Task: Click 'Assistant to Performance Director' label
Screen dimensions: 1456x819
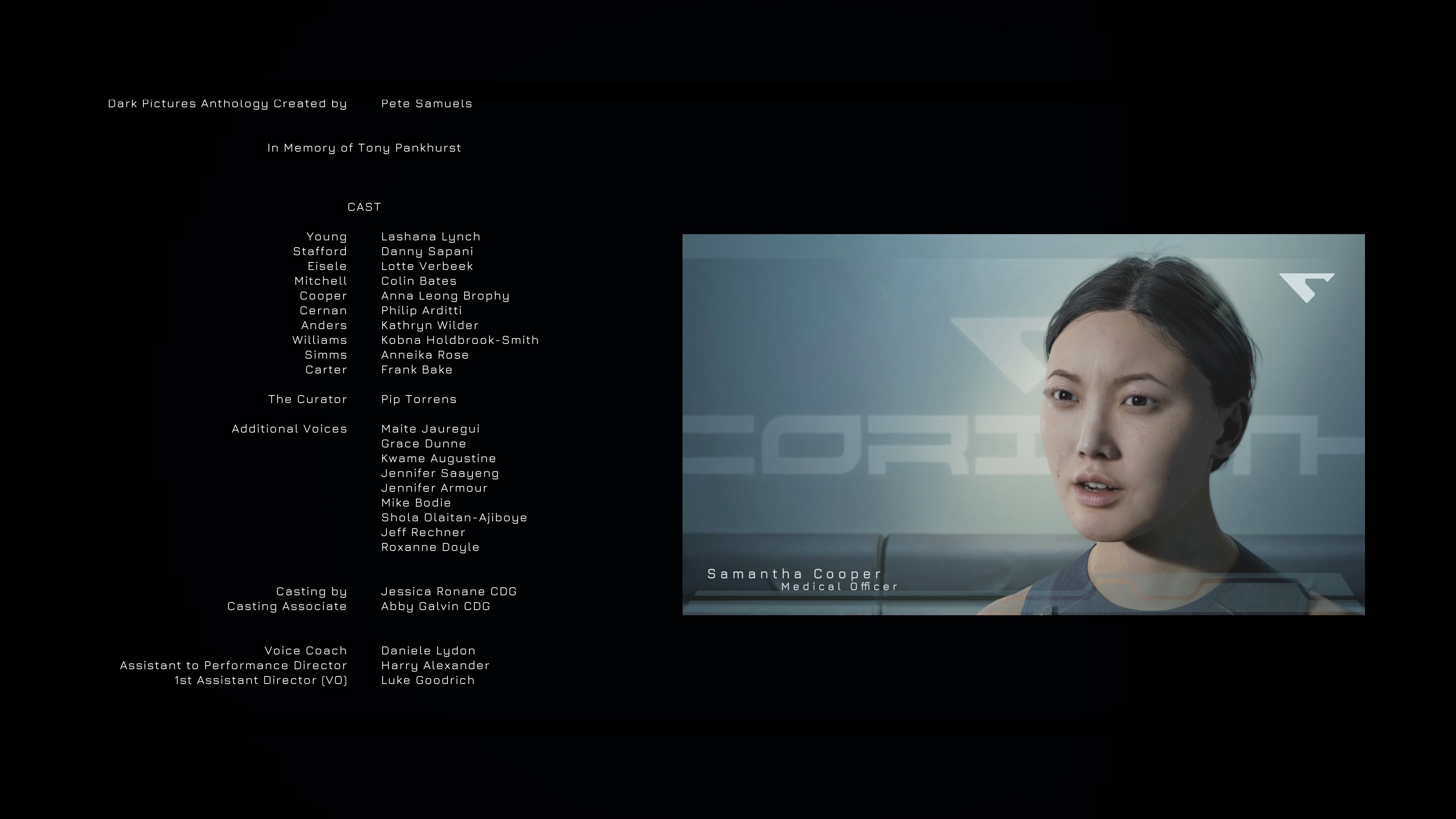Action: point(234,665)
